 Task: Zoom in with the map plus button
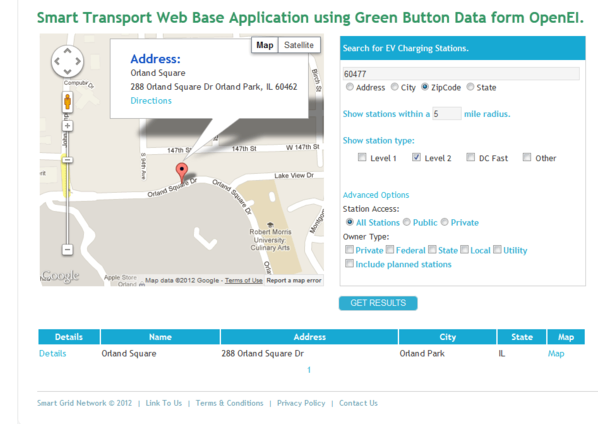coord(67,126)
